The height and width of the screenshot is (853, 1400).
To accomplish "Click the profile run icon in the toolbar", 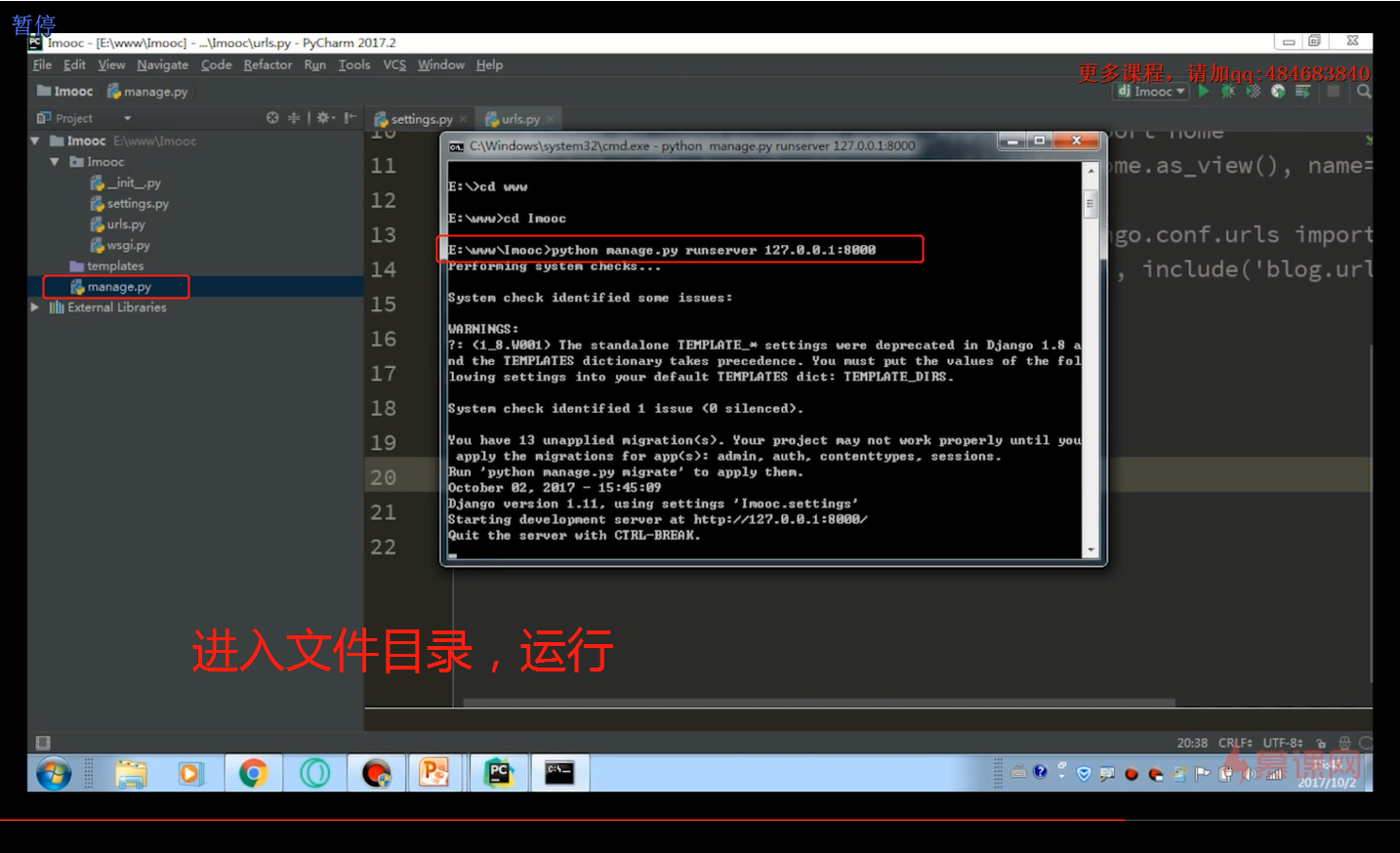I will 1278,91.
